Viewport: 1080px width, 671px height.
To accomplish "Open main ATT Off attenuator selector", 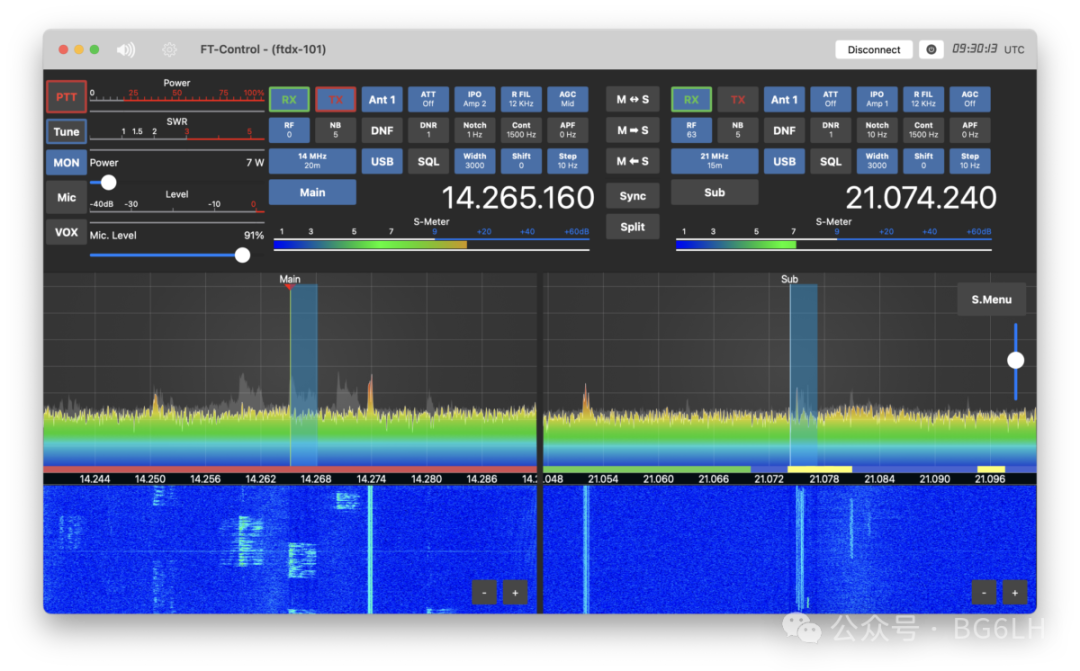I will click(x=428, y=99).
